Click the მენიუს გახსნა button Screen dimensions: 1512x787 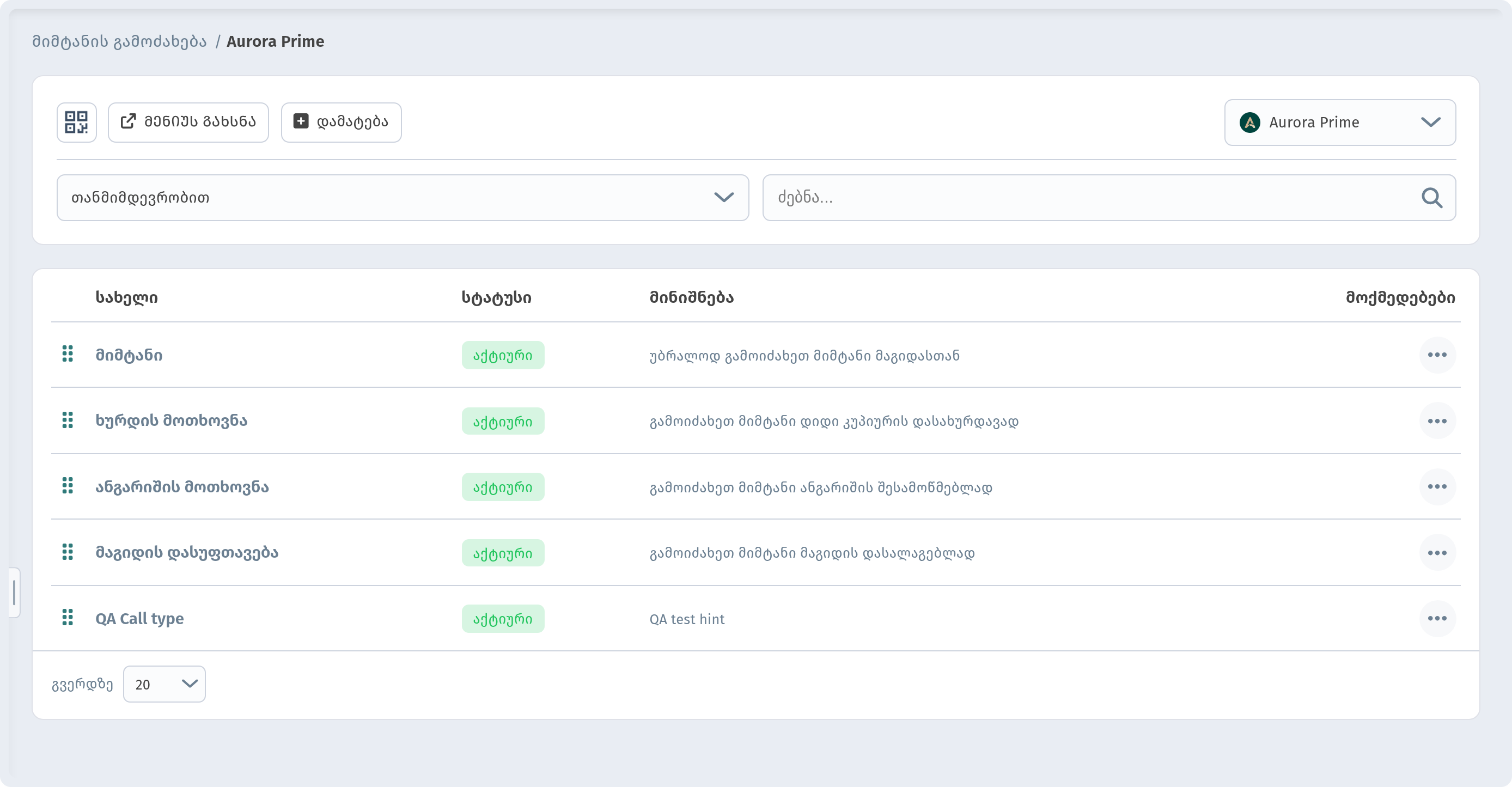[x=188, y=122]
